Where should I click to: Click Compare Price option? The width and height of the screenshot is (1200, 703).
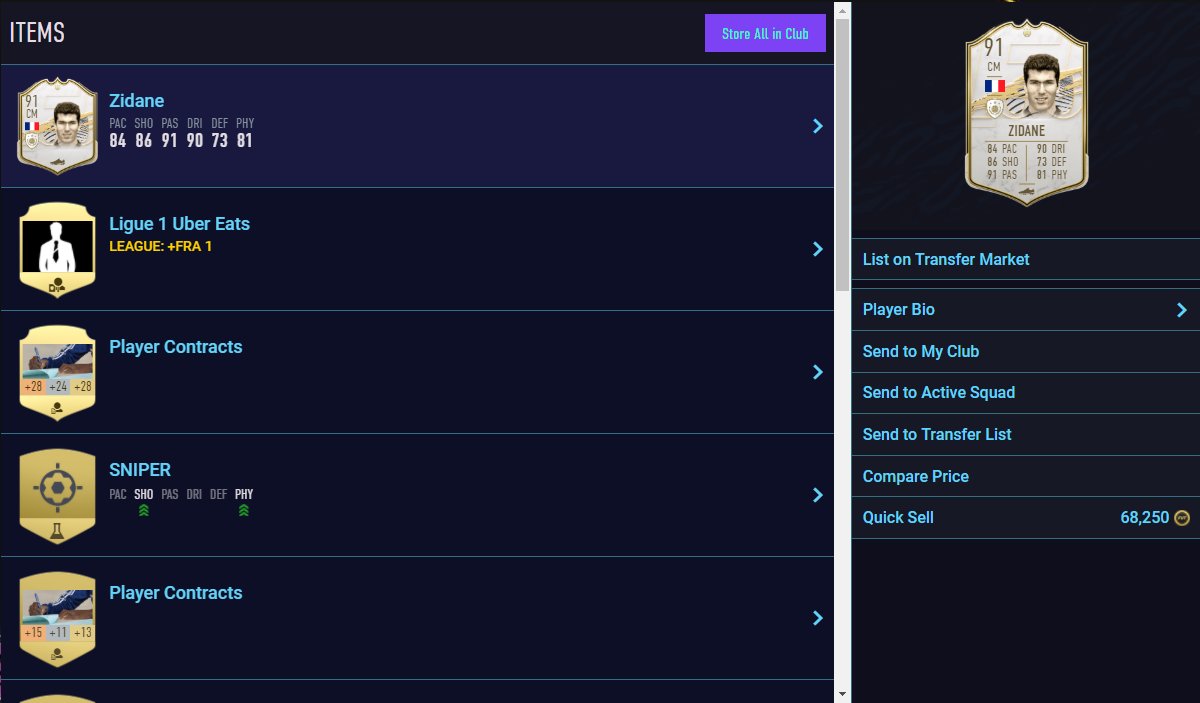pyautogui.click(x=1025, y=476)
